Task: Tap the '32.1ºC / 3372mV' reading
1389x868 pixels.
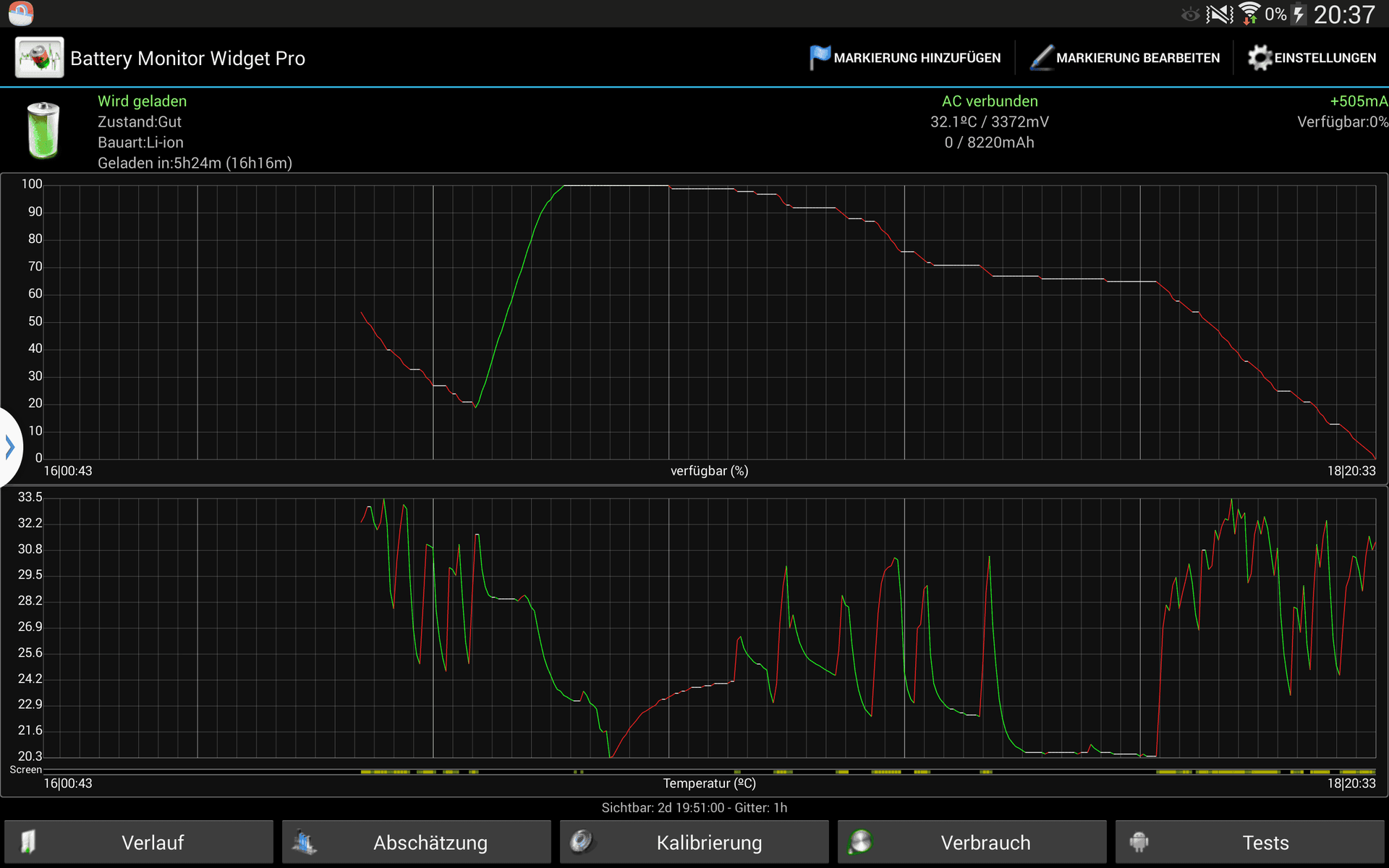Action: [990, 122]
